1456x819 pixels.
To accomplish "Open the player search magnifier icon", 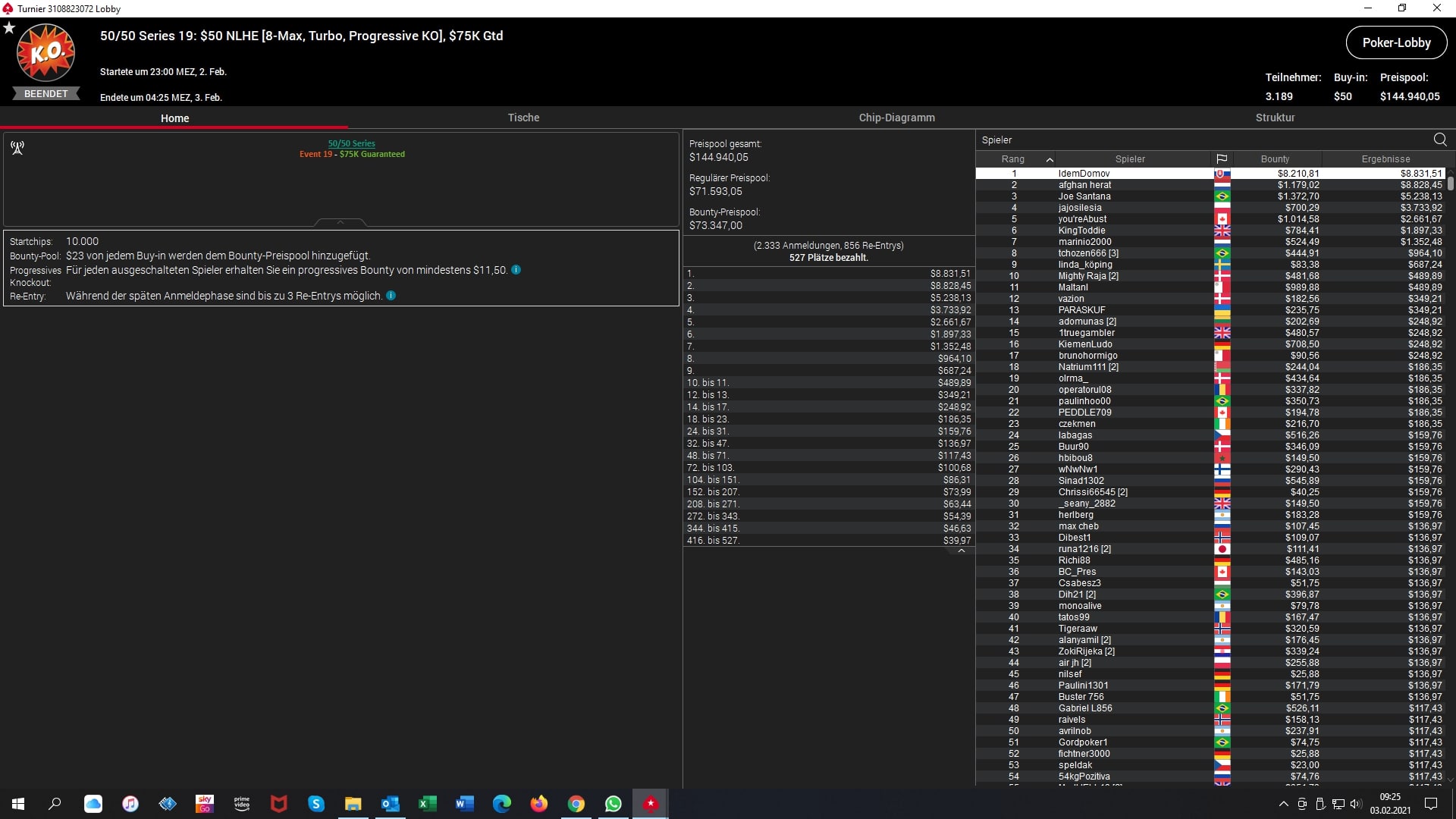I will [1440, 140].
